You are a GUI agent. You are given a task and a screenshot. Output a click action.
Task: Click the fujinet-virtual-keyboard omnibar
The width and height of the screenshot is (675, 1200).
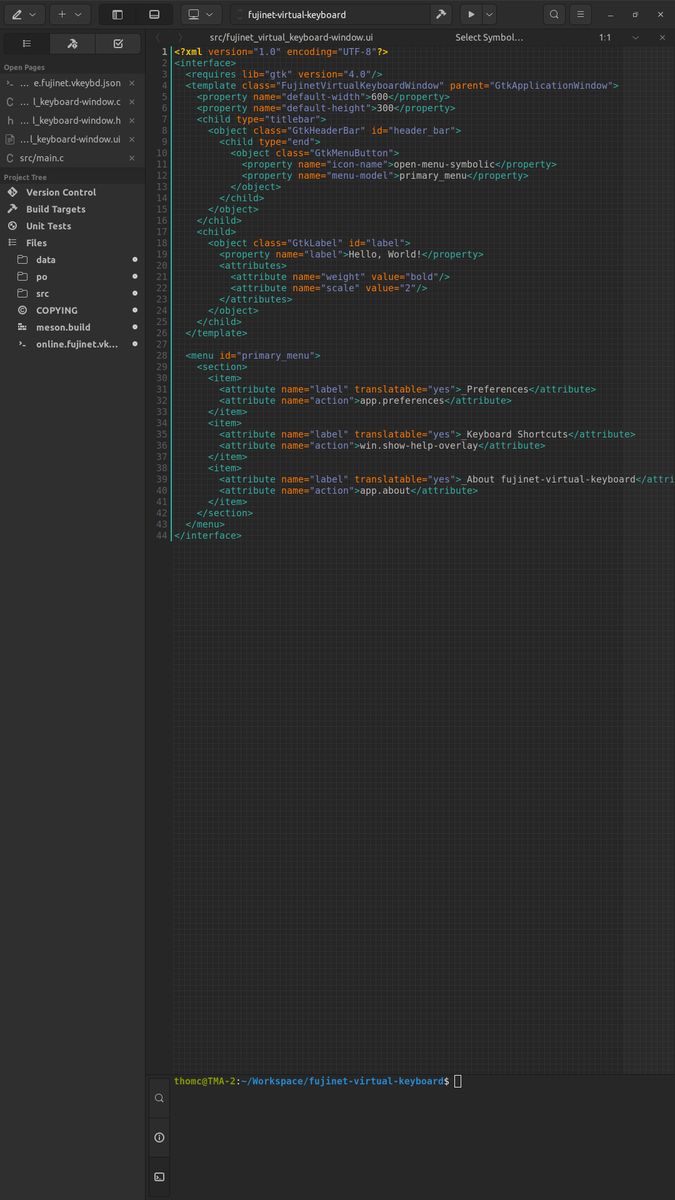pos(330,15)
